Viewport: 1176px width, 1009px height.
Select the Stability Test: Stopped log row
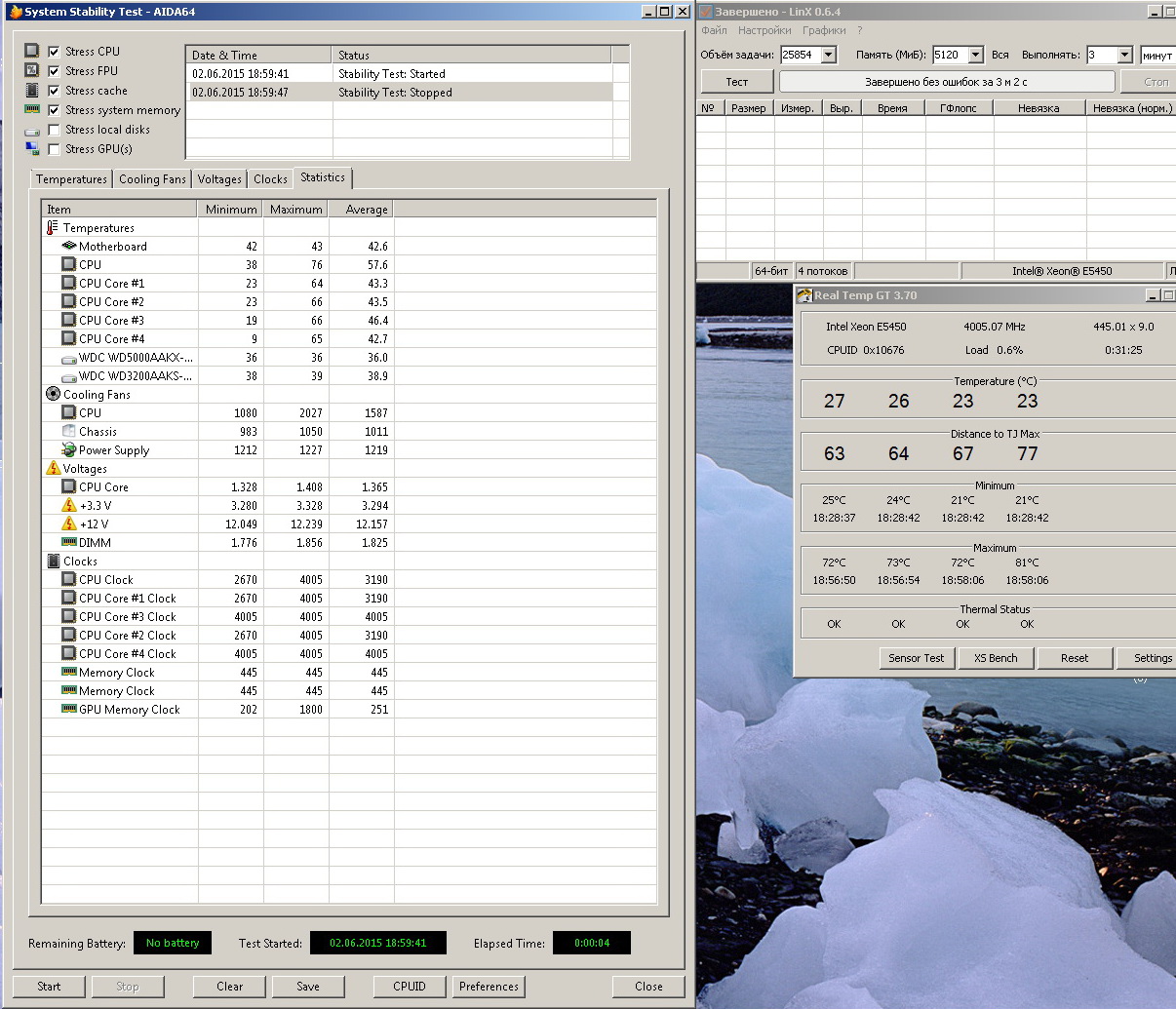pyautogui.click(x=399, y=93)
